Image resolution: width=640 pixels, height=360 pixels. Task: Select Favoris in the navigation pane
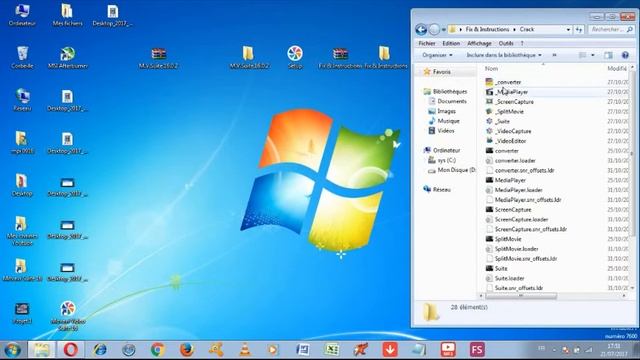[x=442, y=72]
